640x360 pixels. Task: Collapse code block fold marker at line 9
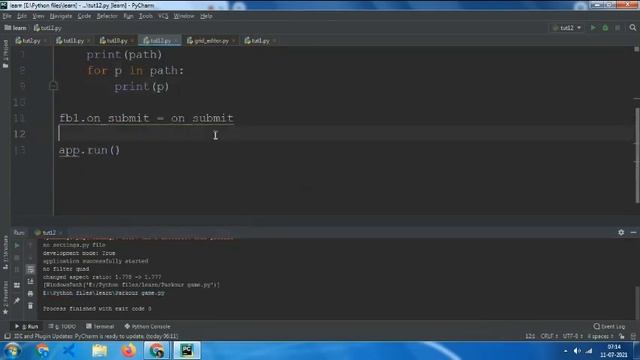point(53,86)
